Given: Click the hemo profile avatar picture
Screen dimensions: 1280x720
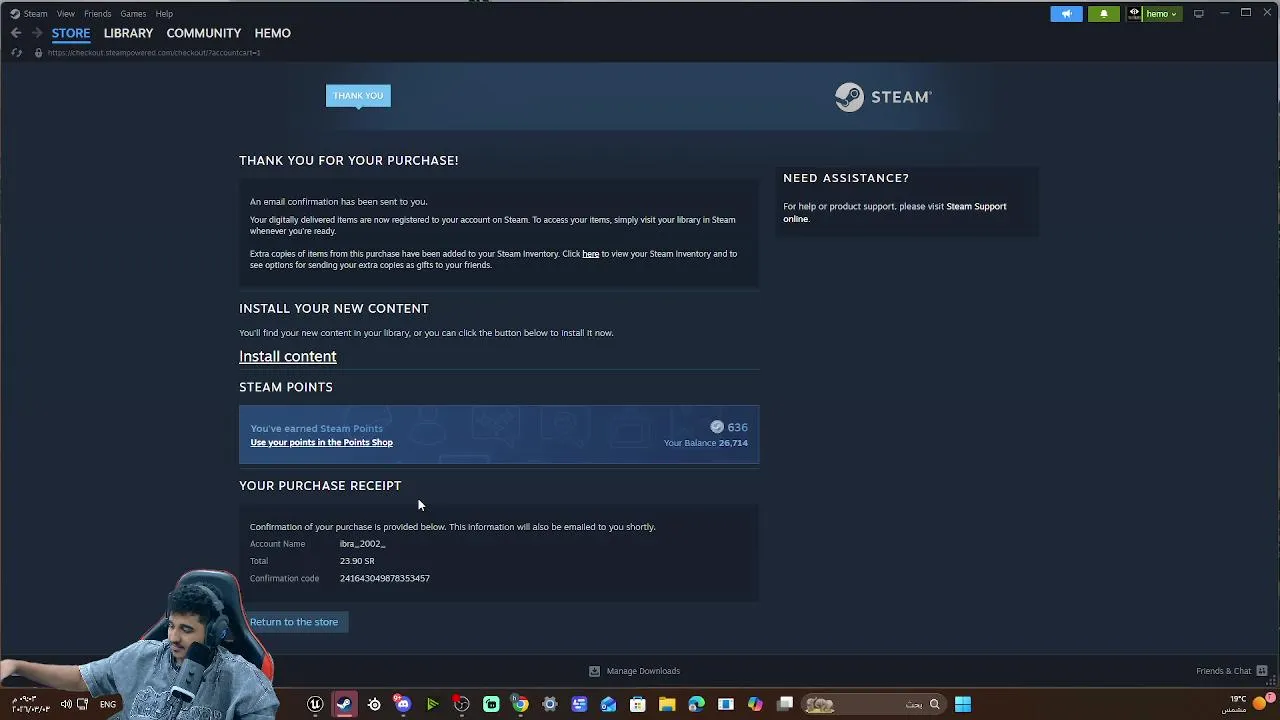Looking at the screenshot, I should click(x=1134, y=14).
